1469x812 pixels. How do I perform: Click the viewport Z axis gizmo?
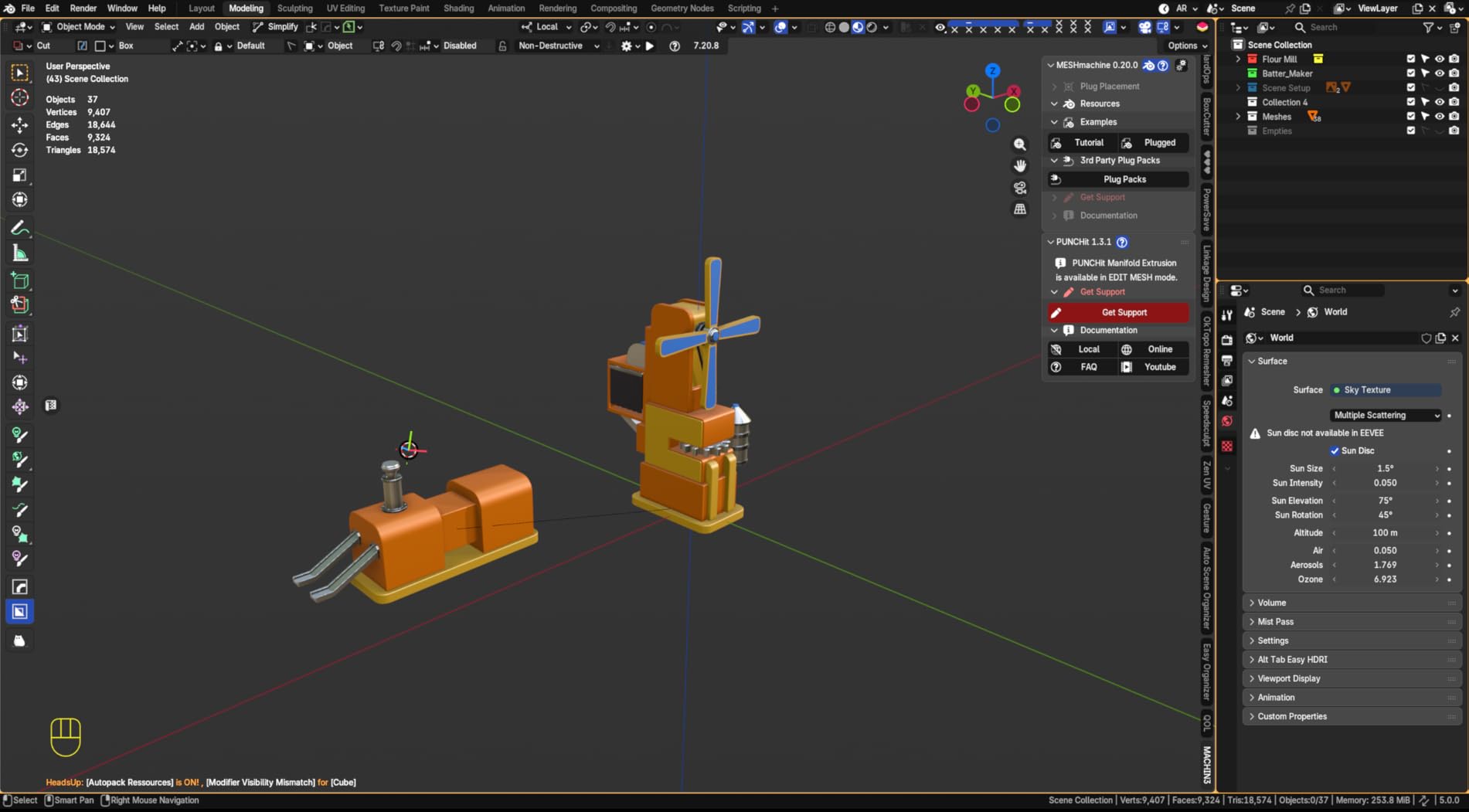993,70
